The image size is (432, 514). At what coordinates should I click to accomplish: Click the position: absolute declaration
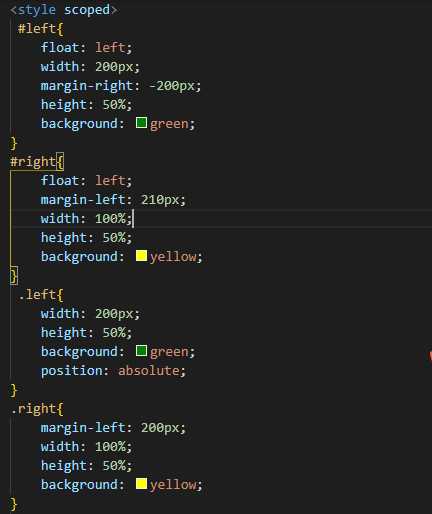tap(113, 371)
